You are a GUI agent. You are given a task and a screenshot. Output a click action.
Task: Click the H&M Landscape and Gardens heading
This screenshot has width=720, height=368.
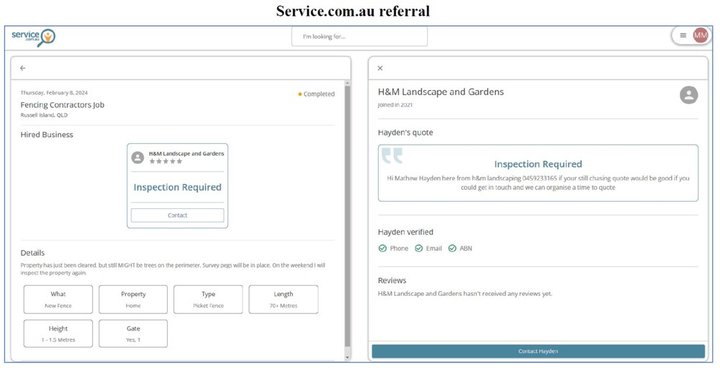[x=441, y=92]
